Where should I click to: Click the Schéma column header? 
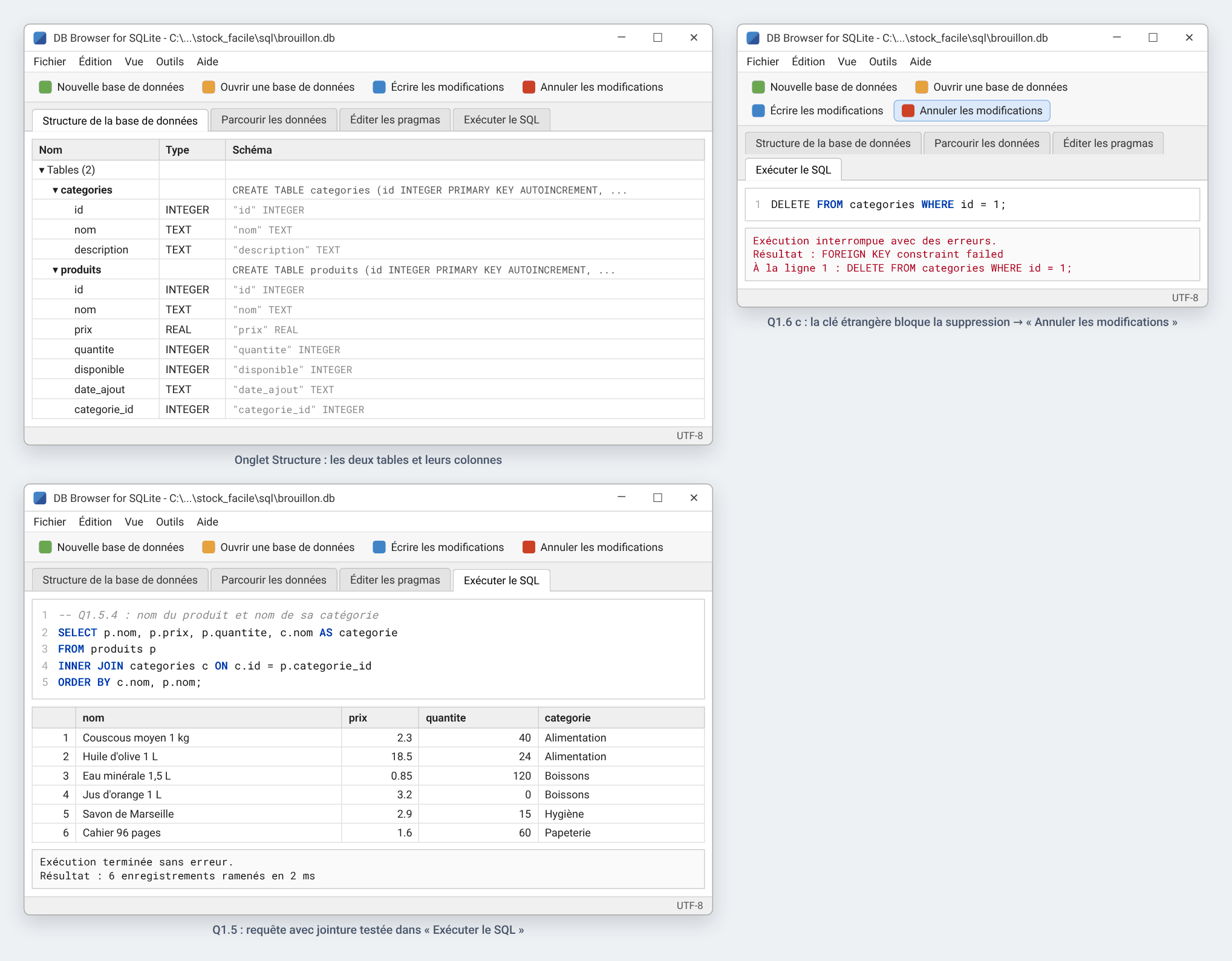point(464,150)
